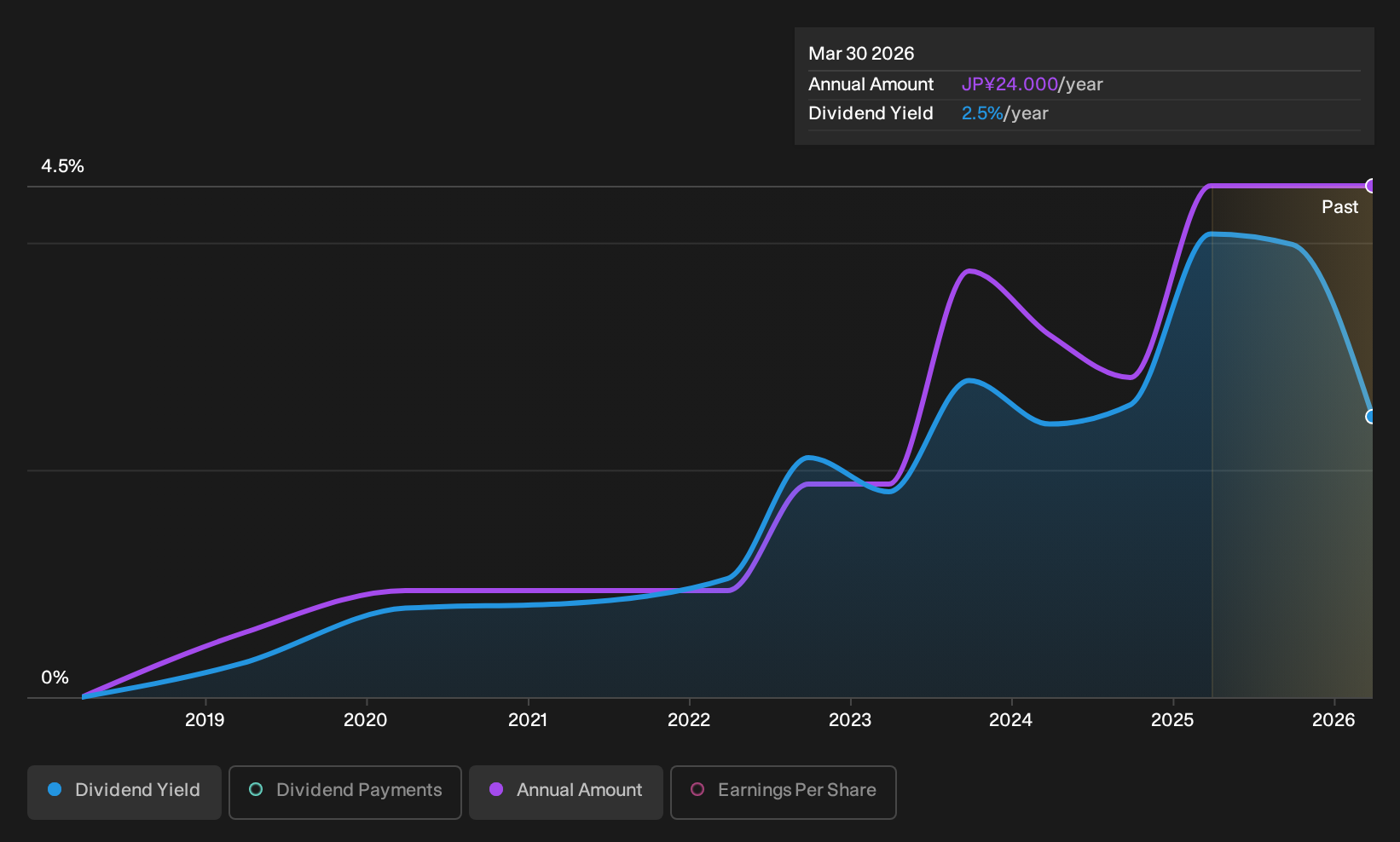1400x842 pixels.
Task: Enable the Dividend Payments series
Action: coord(345,792)
